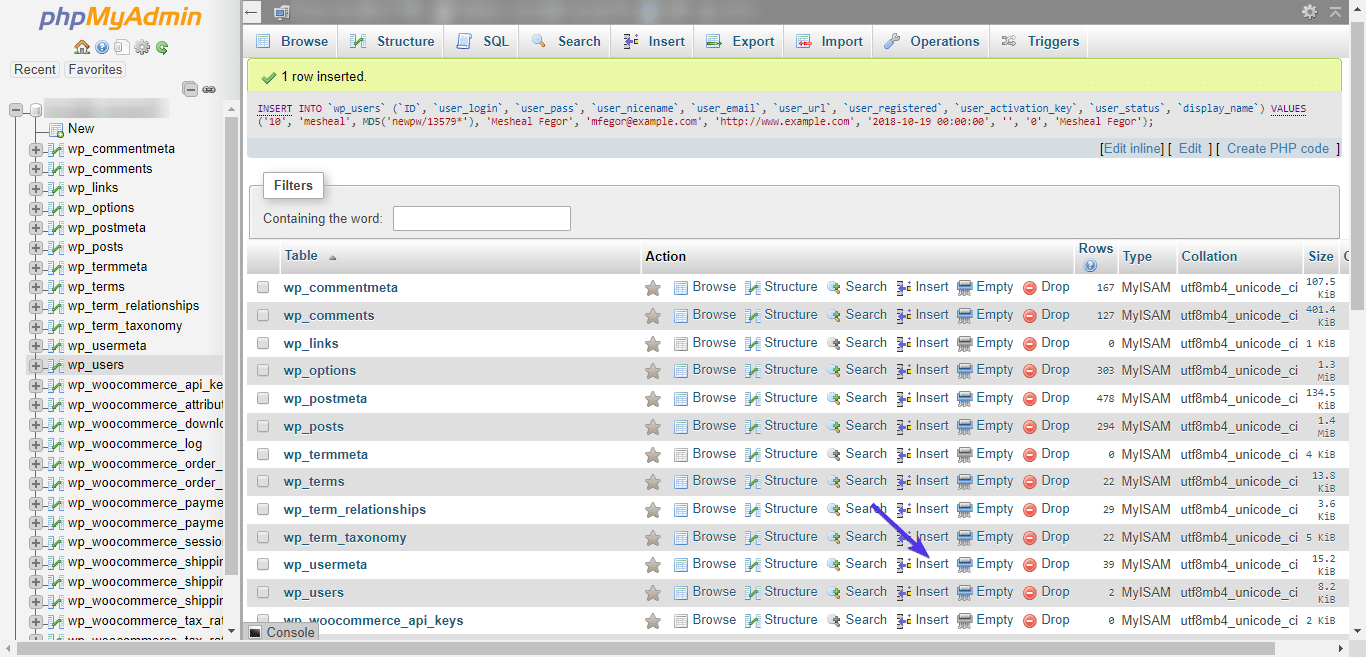This screenshot has width=1366, height=657.
Task: Open the Console panel at the bottom
Action: [x=281, y=632]
